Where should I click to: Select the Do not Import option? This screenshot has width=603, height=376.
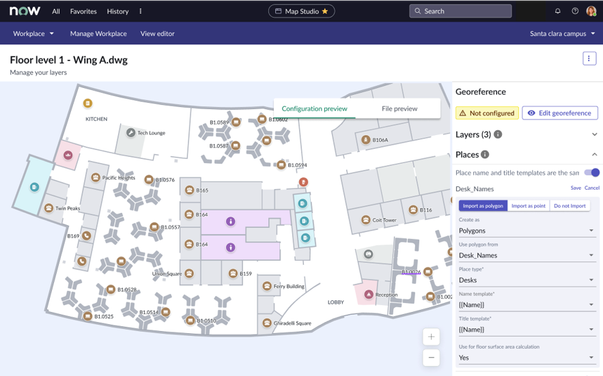pos(570,206)
